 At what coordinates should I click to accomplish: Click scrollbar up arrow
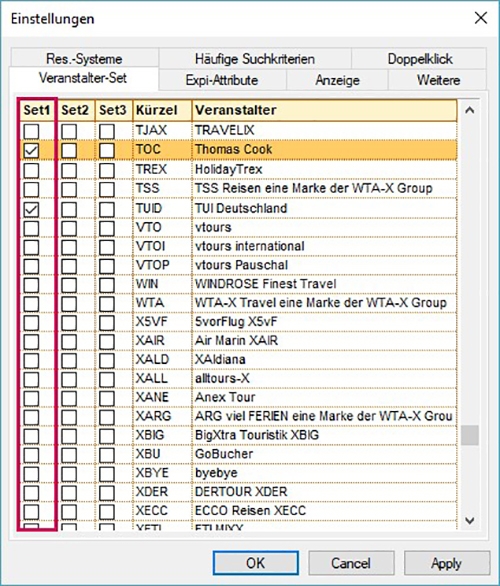[470, 110]
